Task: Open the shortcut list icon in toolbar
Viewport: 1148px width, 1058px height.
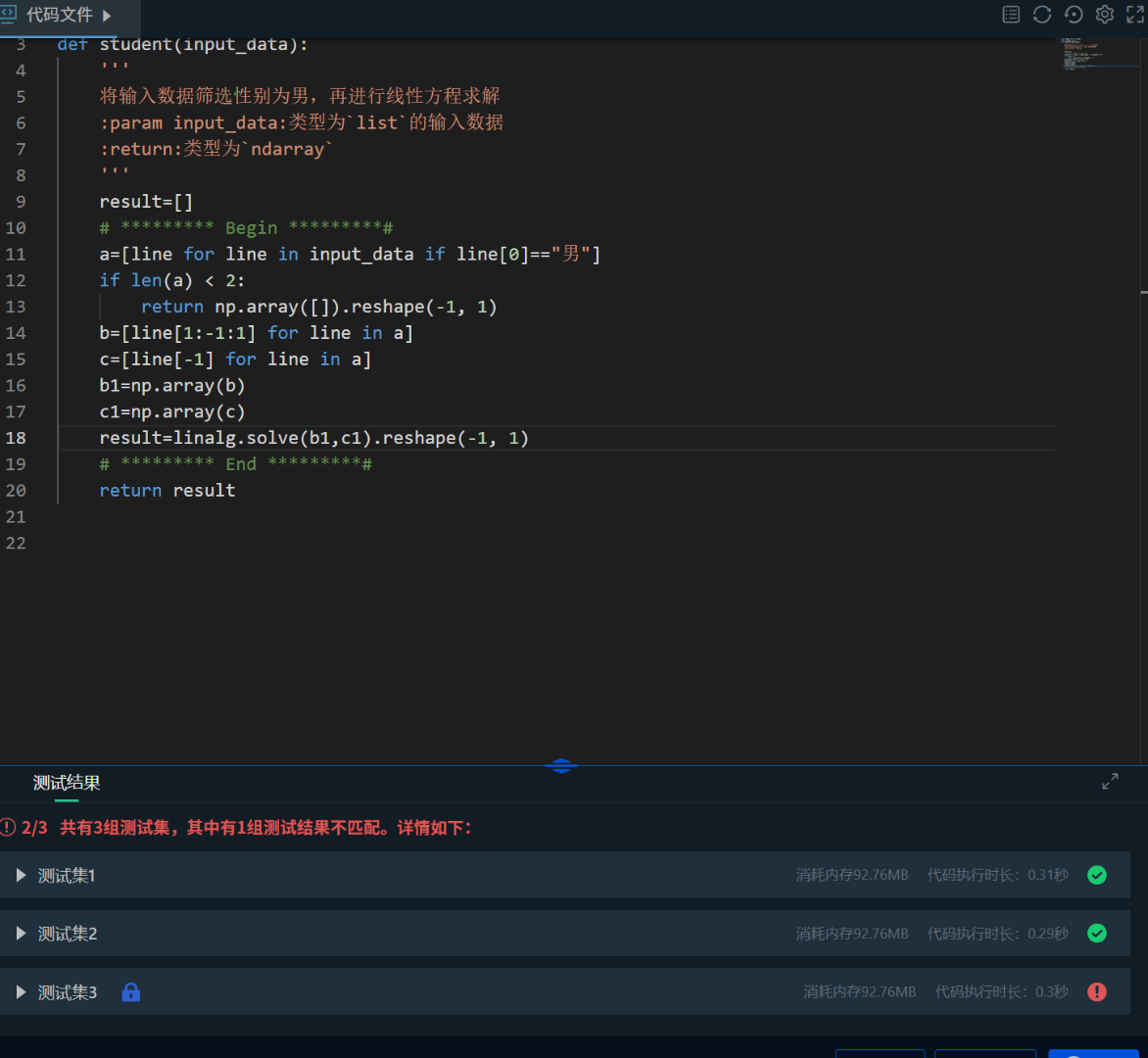Action: point(1010,15)
